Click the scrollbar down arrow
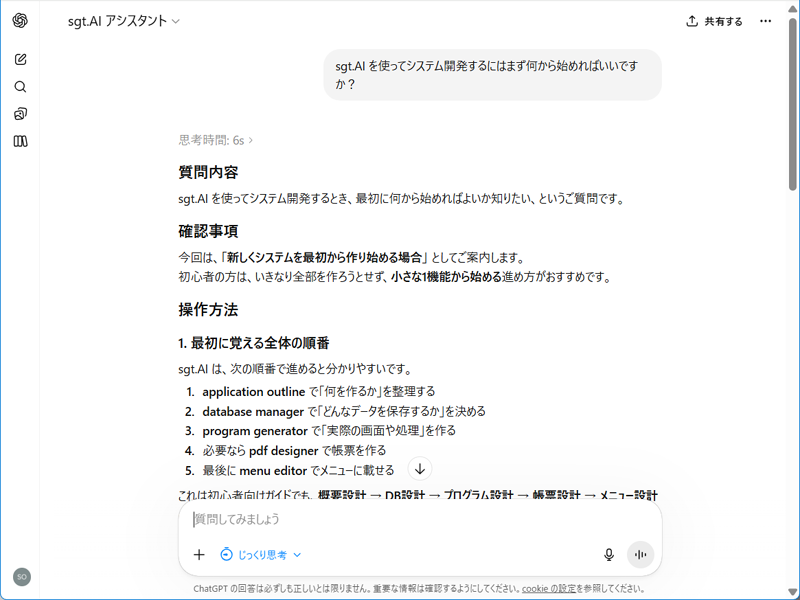Image resolution: width=800 pixels, height=600 pixels. tap(792, 592)
